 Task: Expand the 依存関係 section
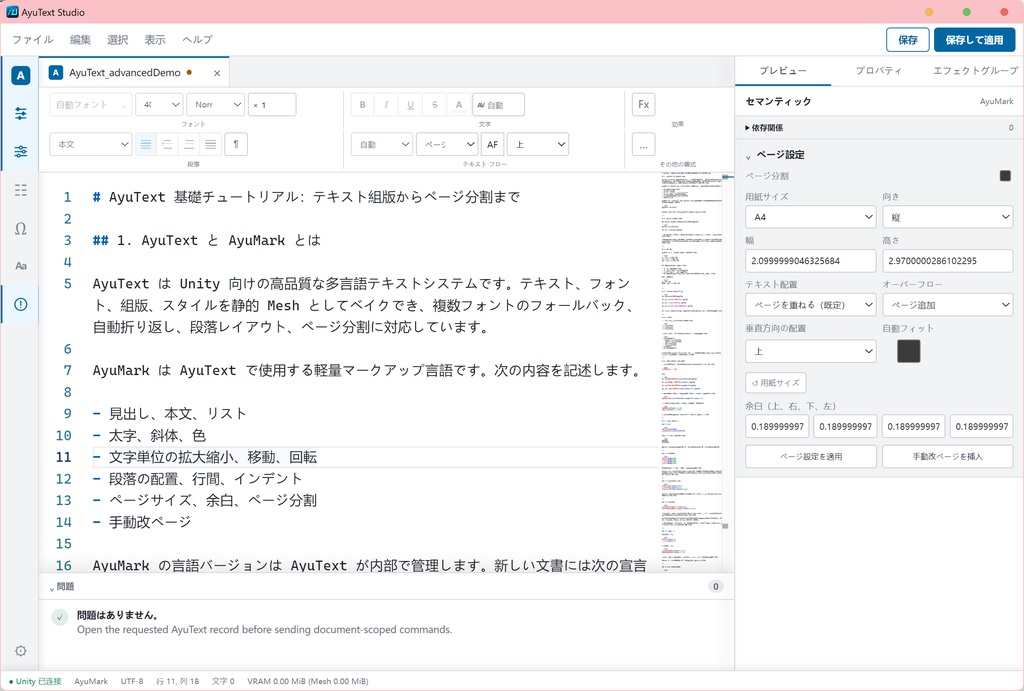pyautogui.click(x=879, y=127)
